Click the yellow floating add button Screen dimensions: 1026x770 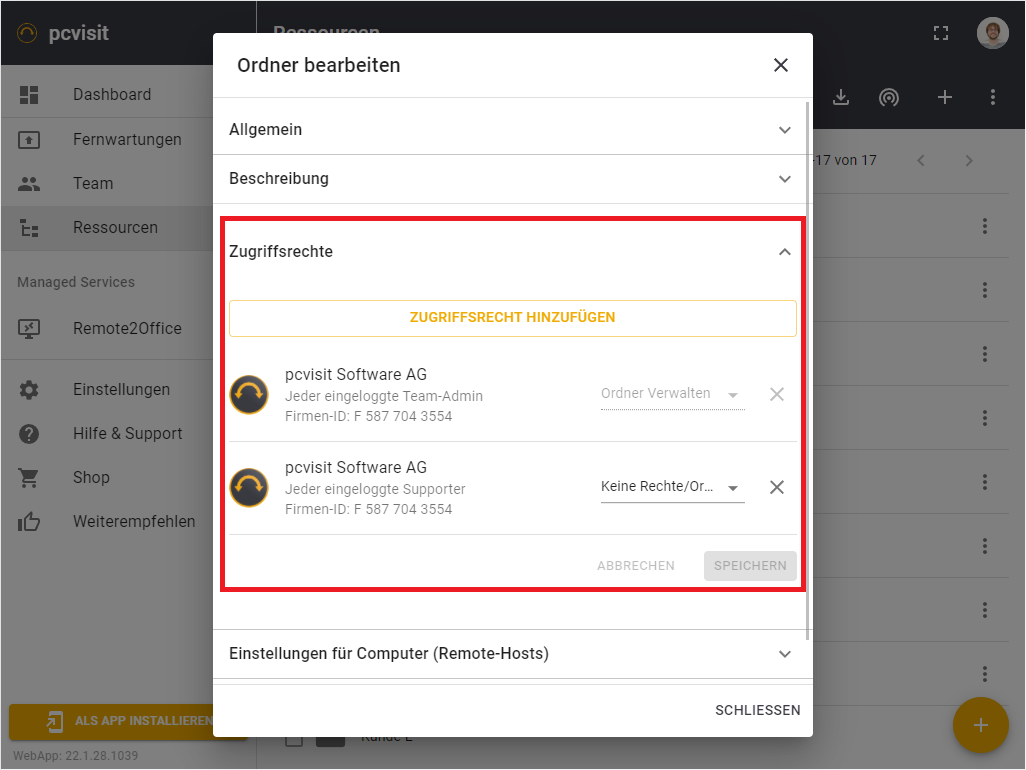click(980, 725)
